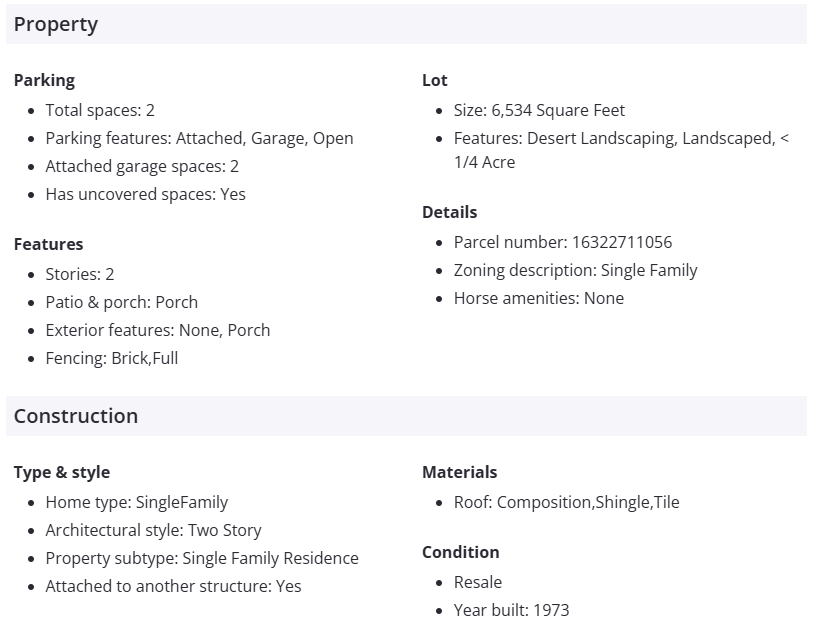Screen dimensions: 817x628
Task: Select the Type & style heading
Action: [x=62, y=472]
